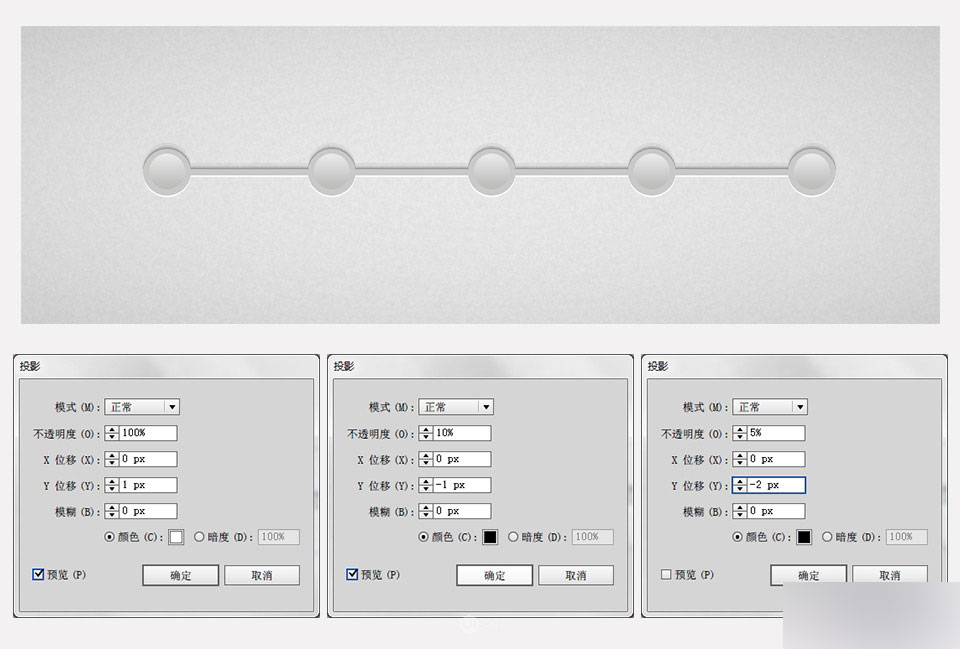Click the 不透明度 field showing 10%
Viewport: 960px width, 649px height.
462,433
